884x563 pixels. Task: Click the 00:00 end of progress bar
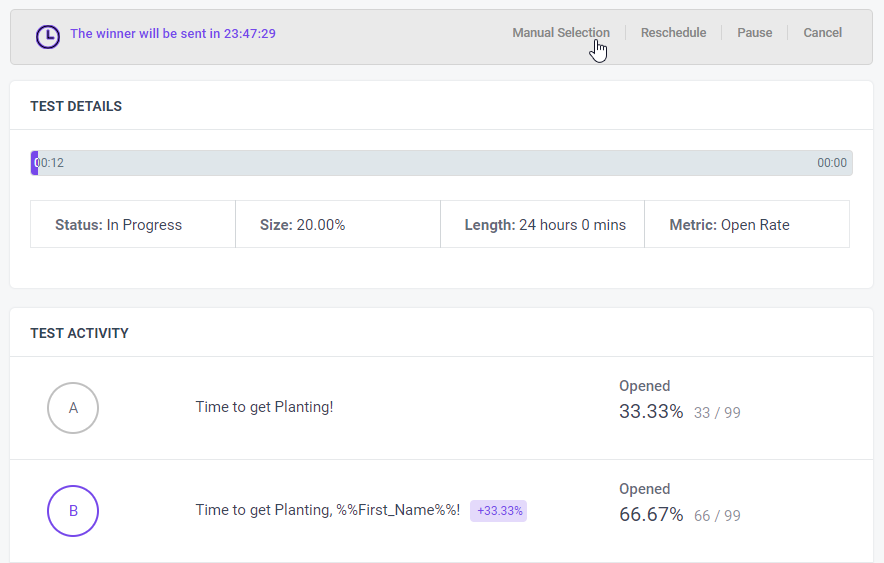coord(832,163)
